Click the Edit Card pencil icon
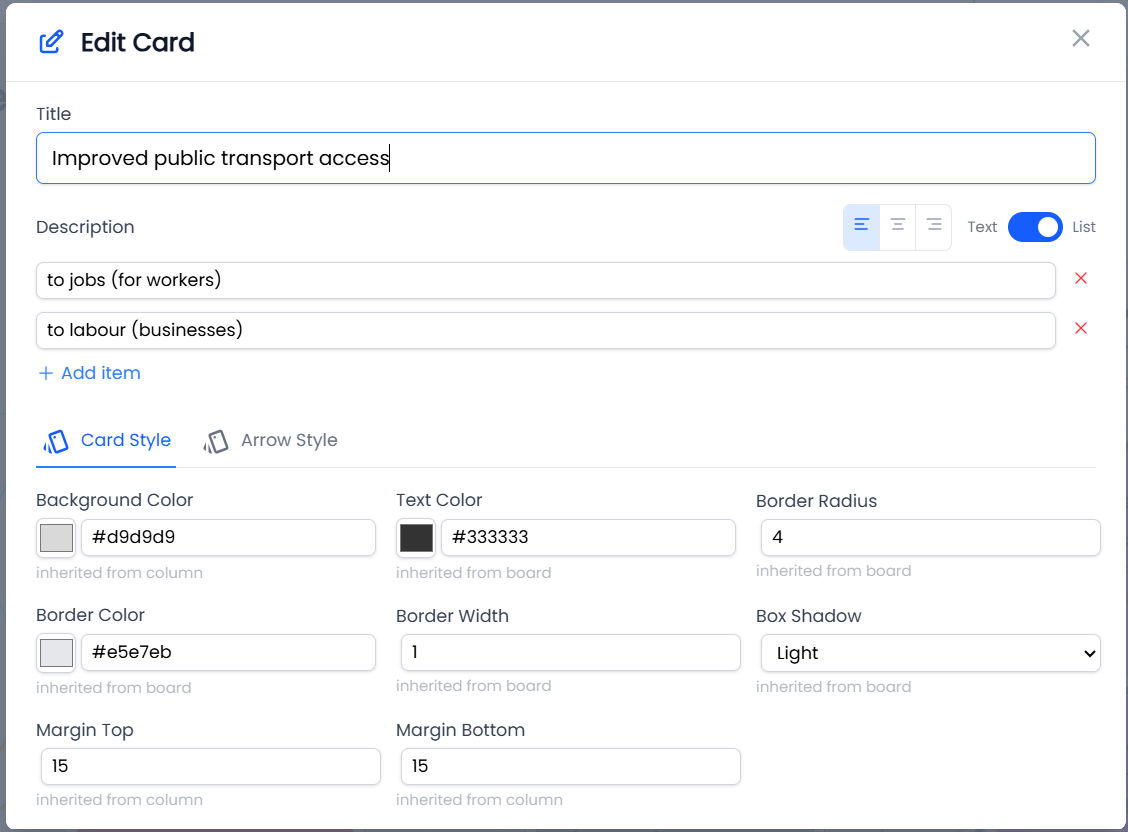1128x832 pixels. tap(51, 42)
